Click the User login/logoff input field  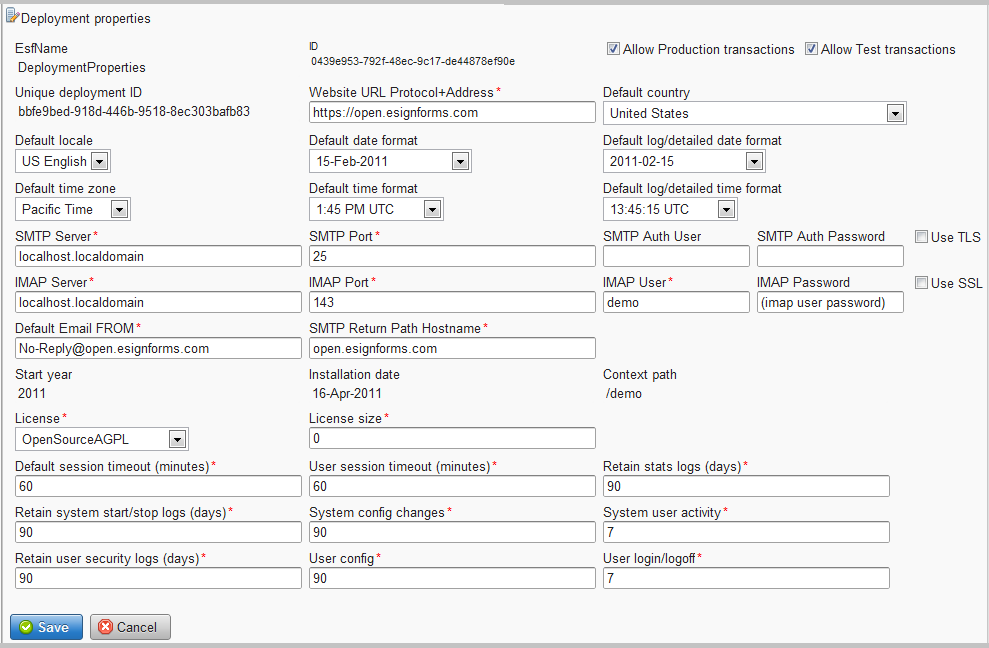(x=746, y=578)
